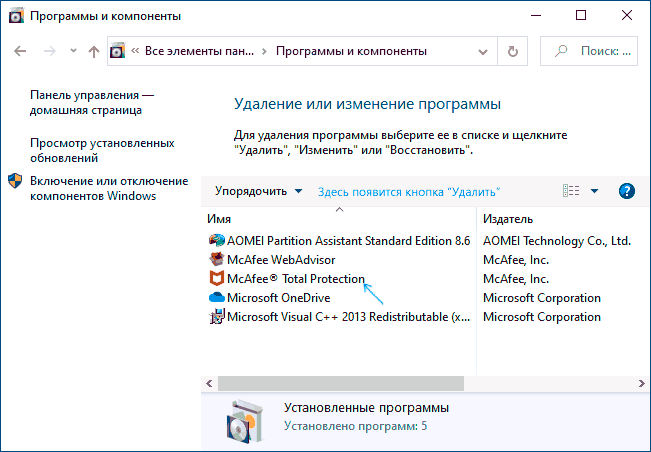Click 'Microsoft Corporation' publisher in OneDrive row
The height and width of the screenshot is (452, 651).
tap(542, 298)
